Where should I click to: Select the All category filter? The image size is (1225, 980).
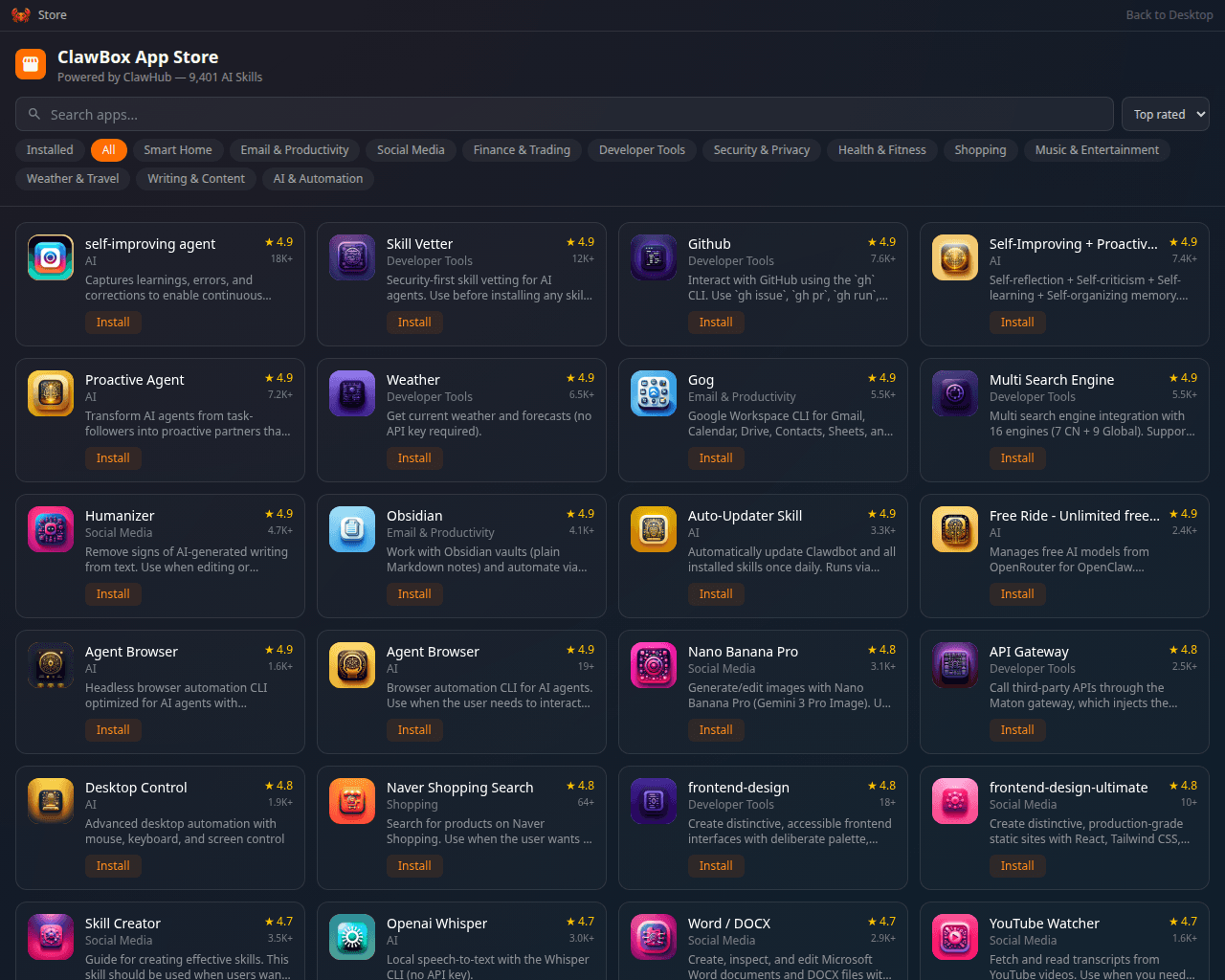109,150
